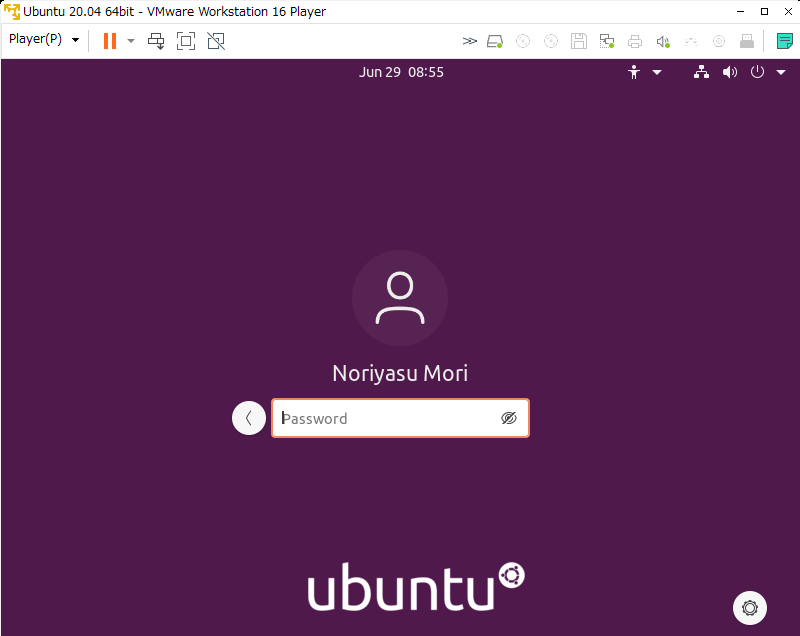Open the VMware message log icon
This screenshot has height=636, width=800.
click(x=785, y=41)
